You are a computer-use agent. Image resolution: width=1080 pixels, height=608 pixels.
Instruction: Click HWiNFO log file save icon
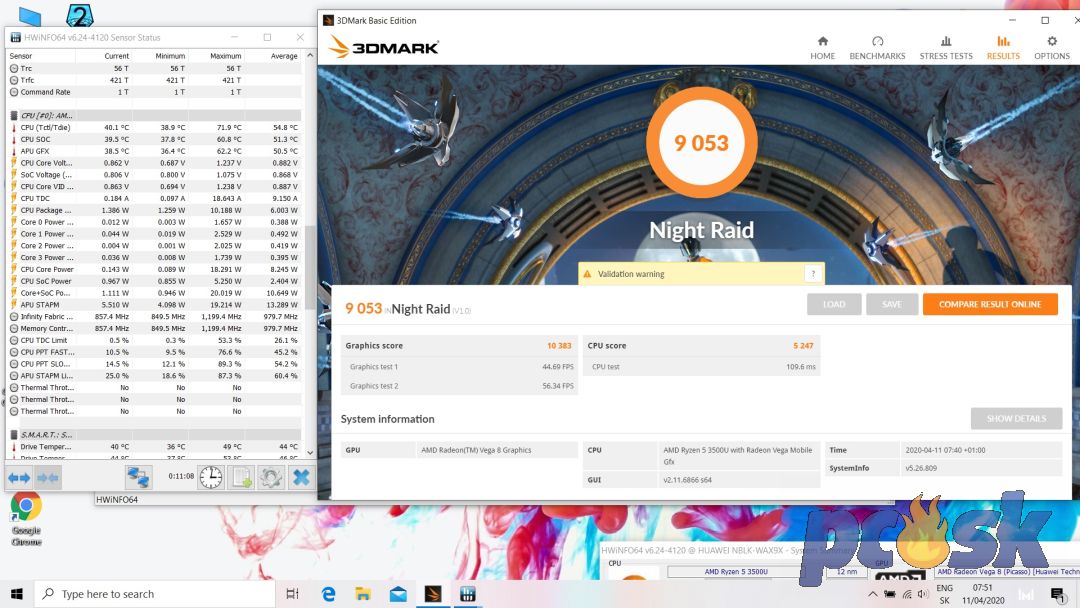coord(242,477)
